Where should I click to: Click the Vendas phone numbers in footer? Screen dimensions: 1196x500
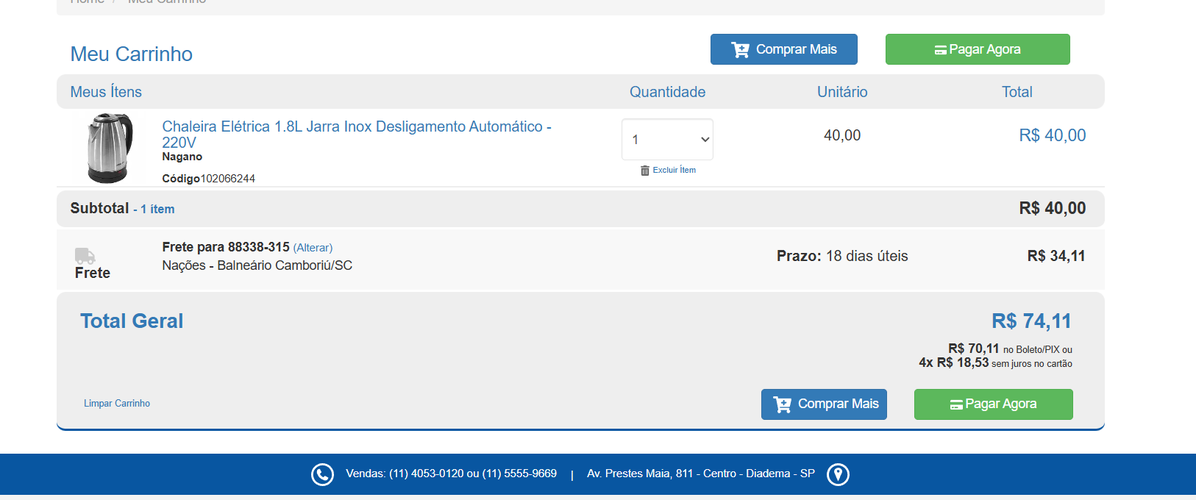452,473
